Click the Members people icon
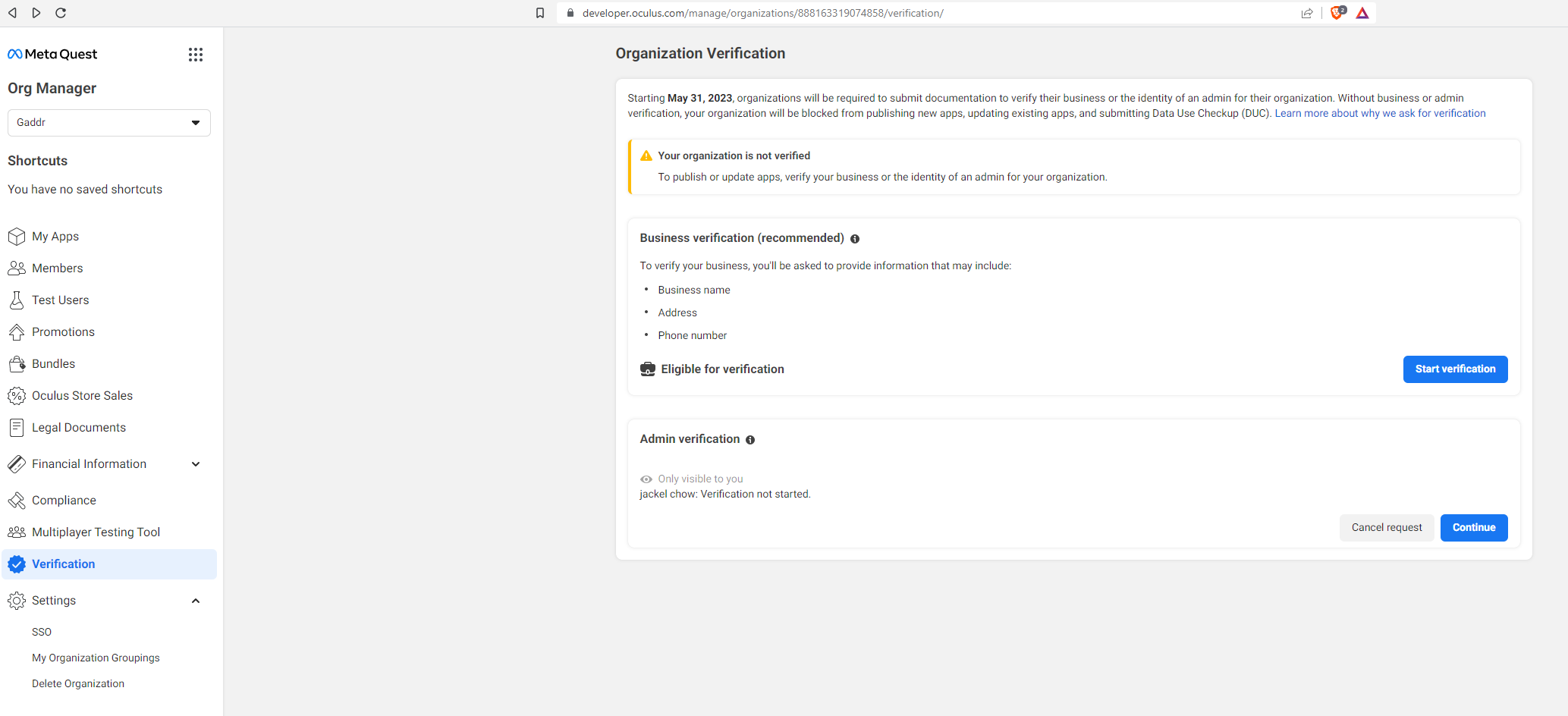Image resolution: width=1568 pixels, height=716 pixels. click(17, 268)
